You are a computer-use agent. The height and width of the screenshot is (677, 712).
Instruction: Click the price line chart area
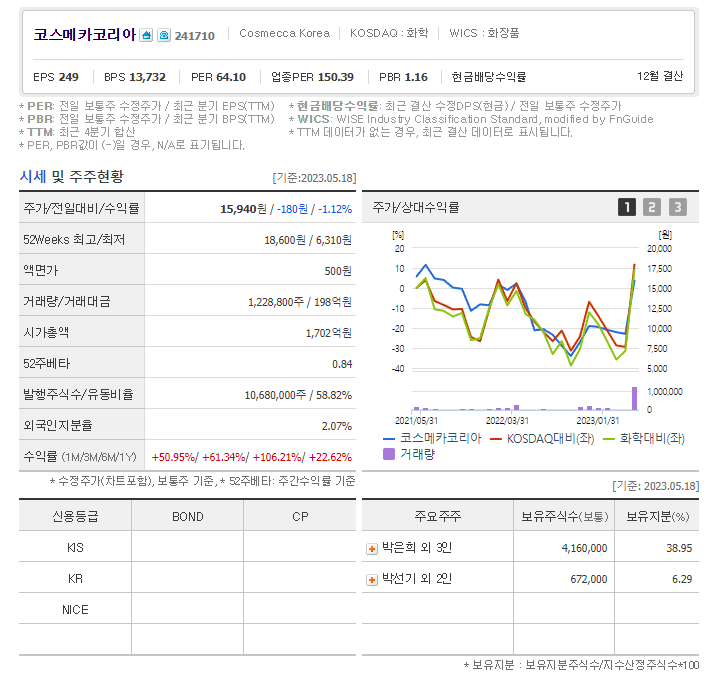[526, 308]
